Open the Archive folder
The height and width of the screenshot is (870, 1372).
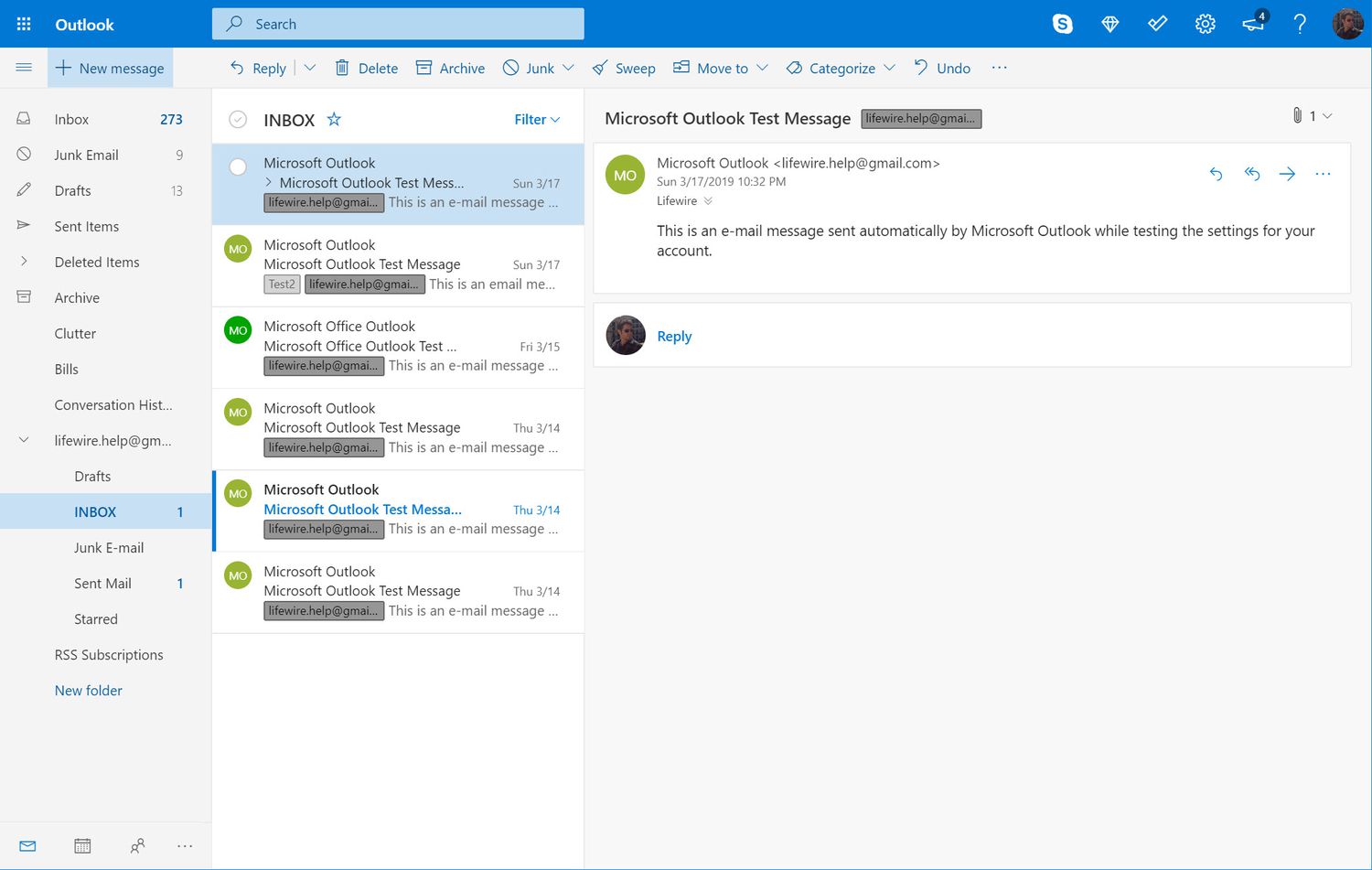click(105, 297)
